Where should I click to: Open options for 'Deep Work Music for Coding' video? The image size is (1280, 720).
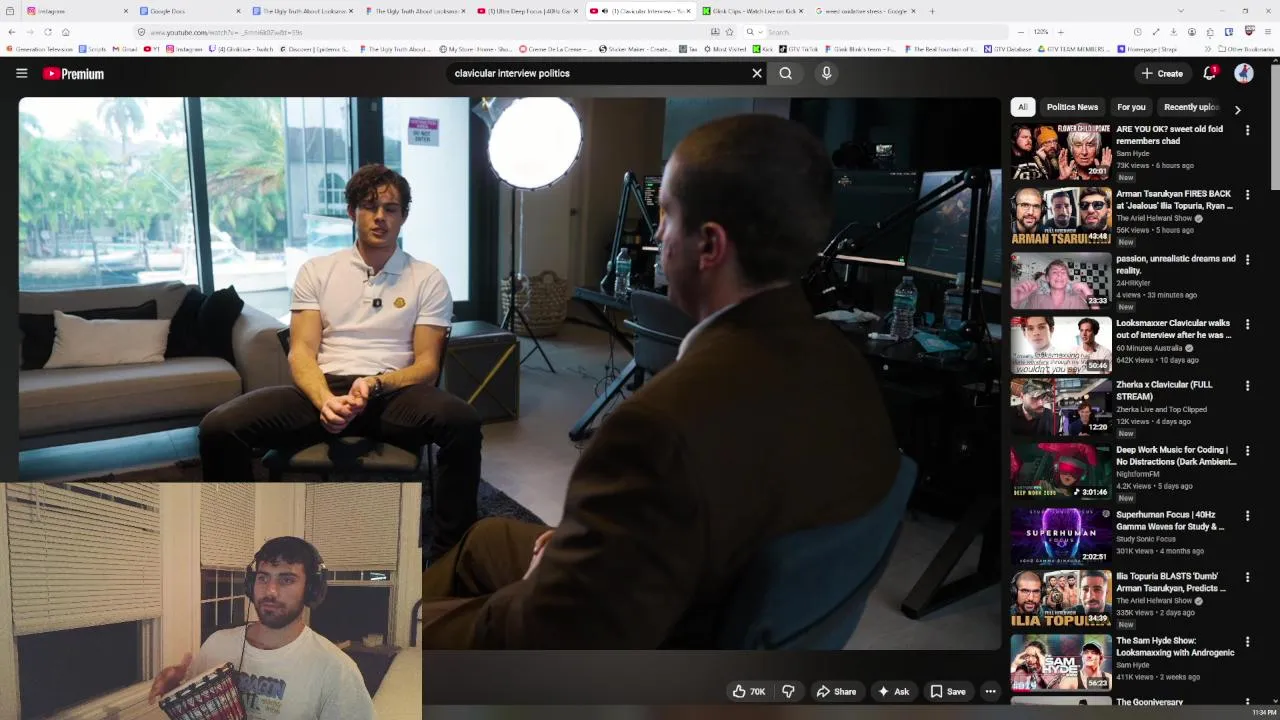coord(1247,451)
